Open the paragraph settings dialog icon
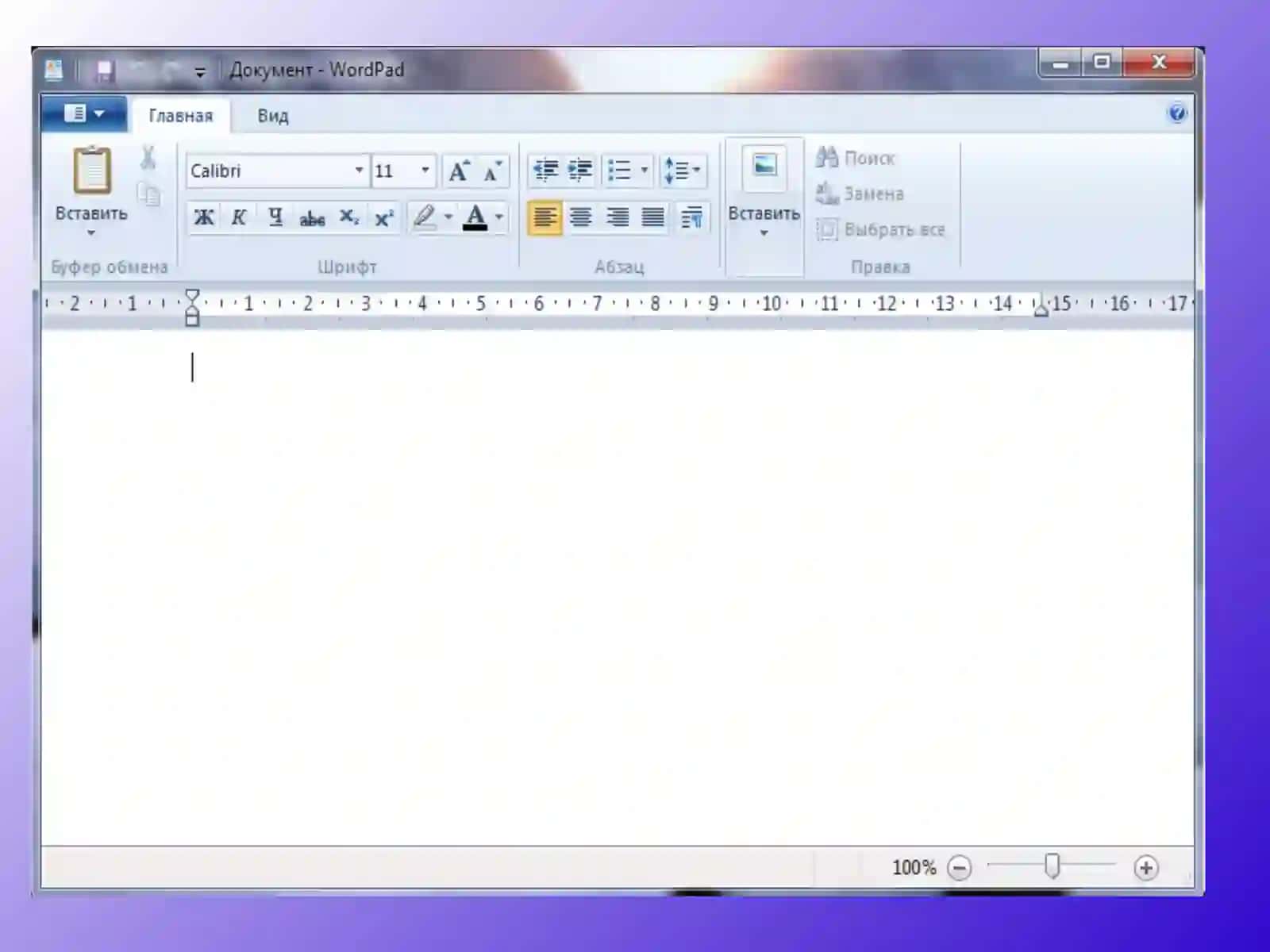1270x952 pixels. coord(691,217)
